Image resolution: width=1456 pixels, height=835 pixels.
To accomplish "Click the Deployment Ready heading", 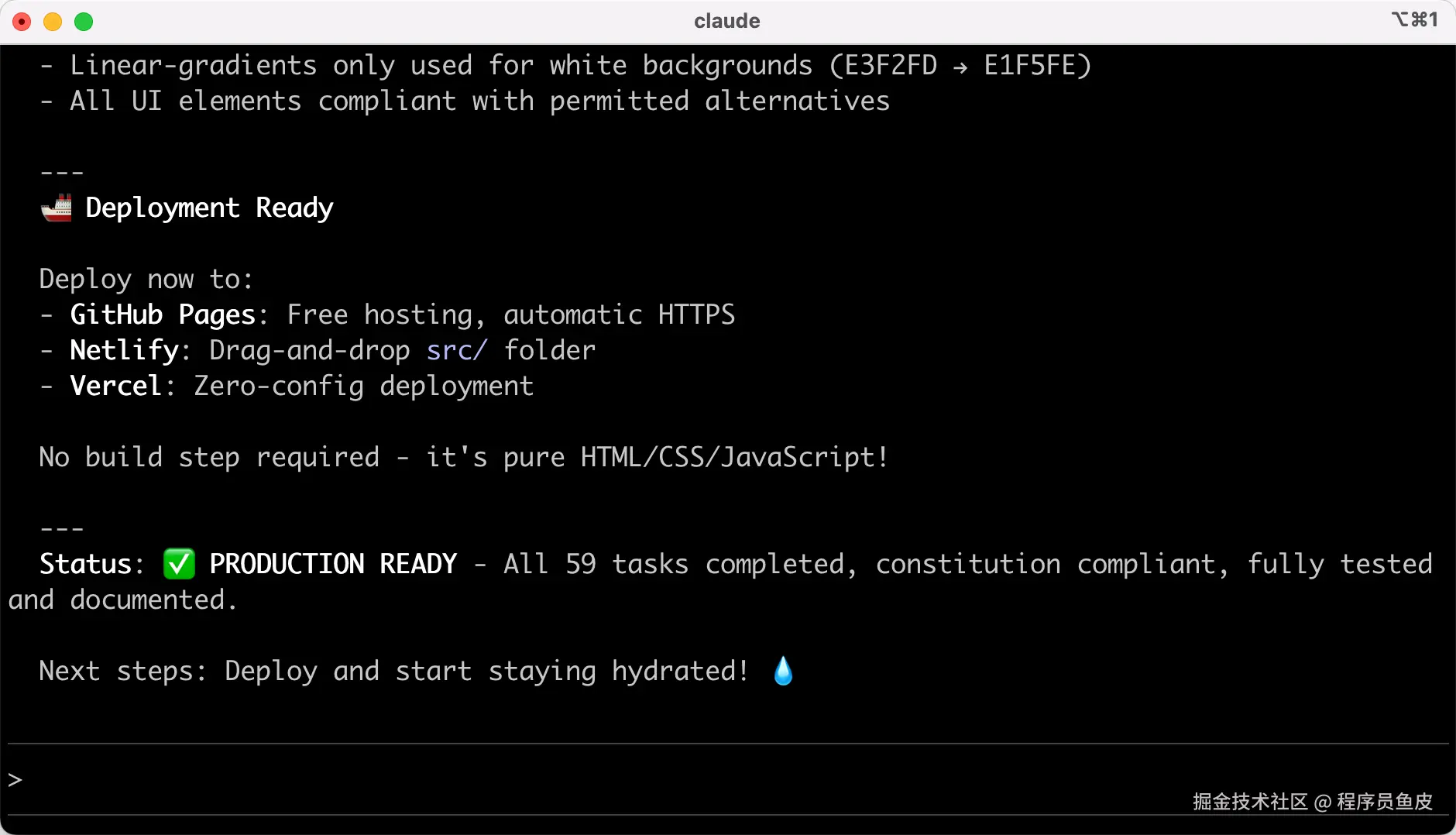I will click(x=209, y=208).
